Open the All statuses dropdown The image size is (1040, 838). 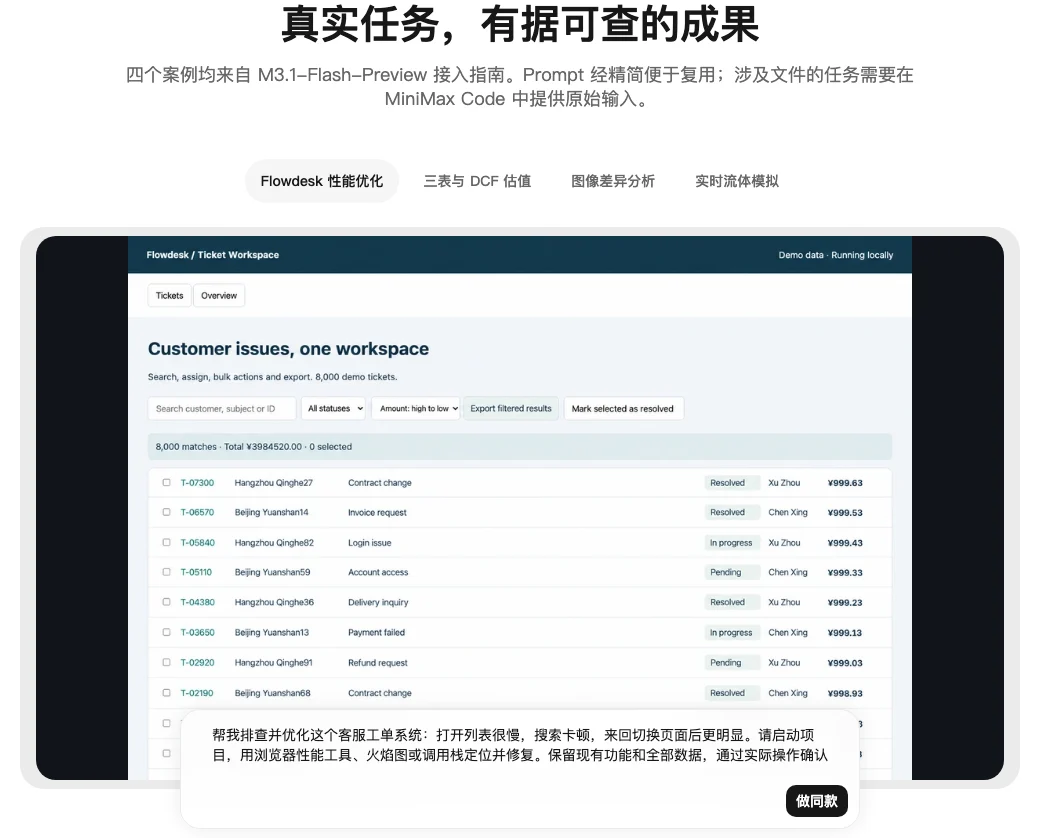334,409
